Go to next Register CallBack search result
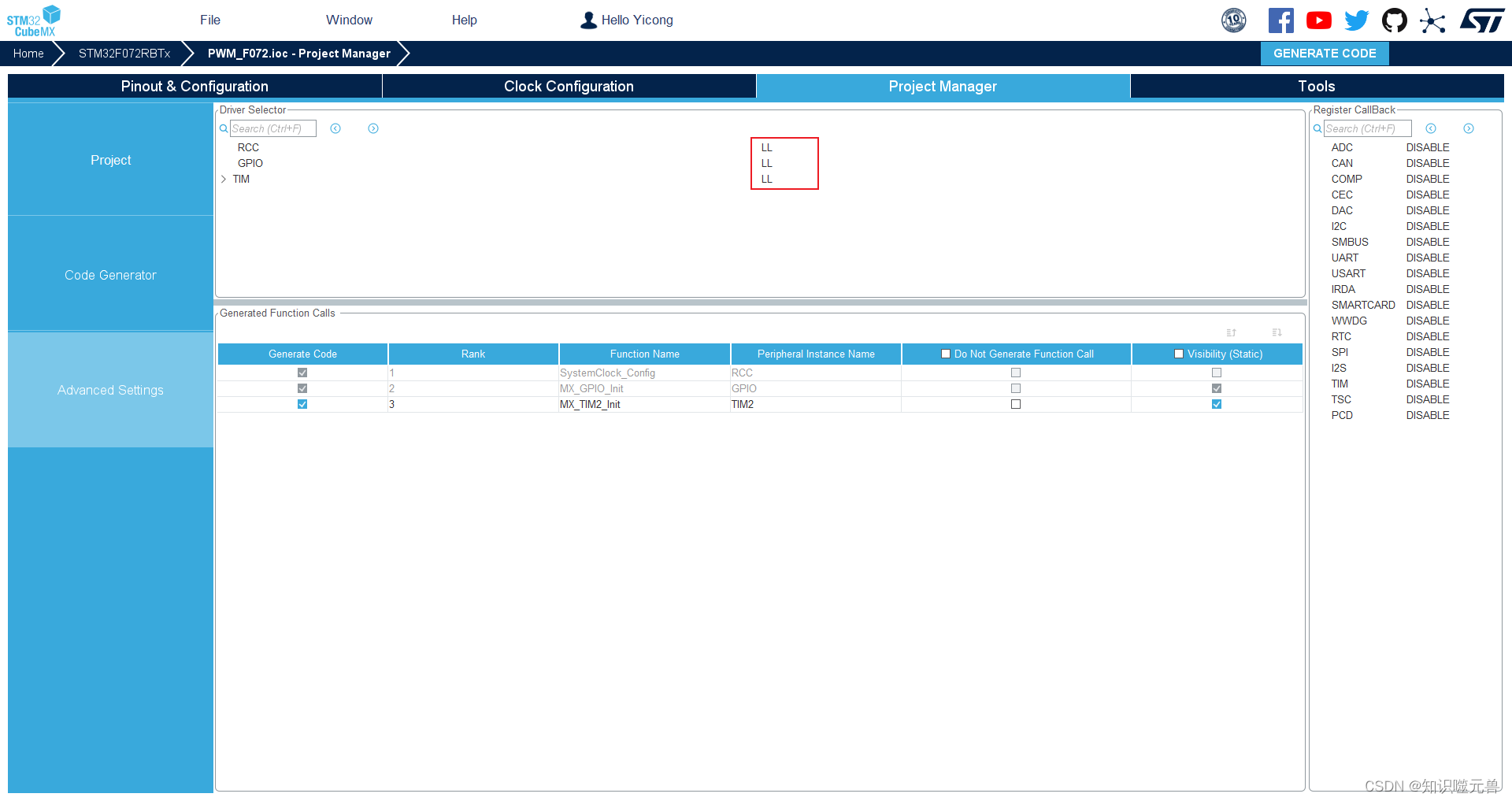This screenshot has height=801, width=1512. click(1469, 128)
